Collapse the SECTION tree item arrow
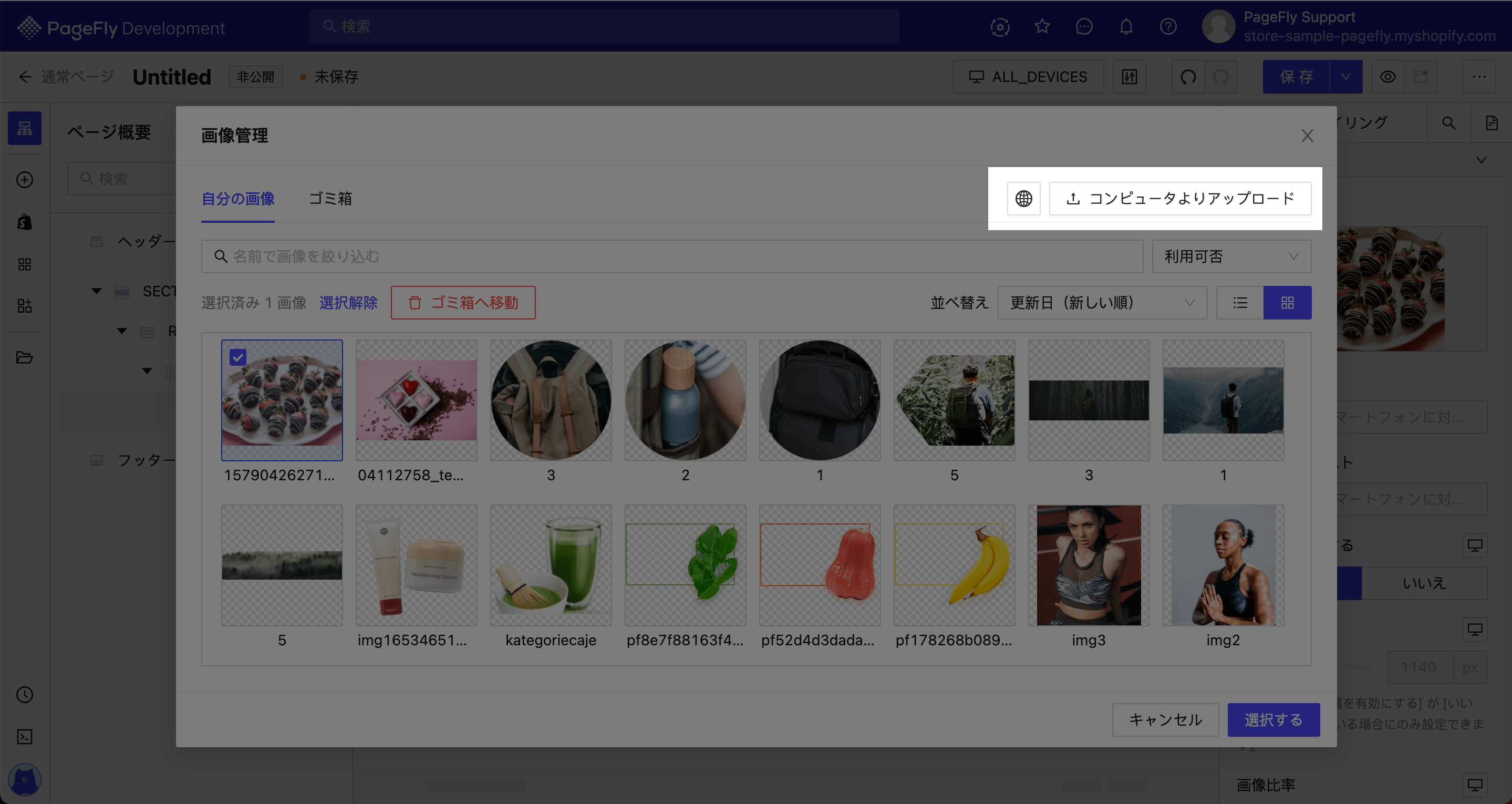1512x804 pixels. point(97,291)
